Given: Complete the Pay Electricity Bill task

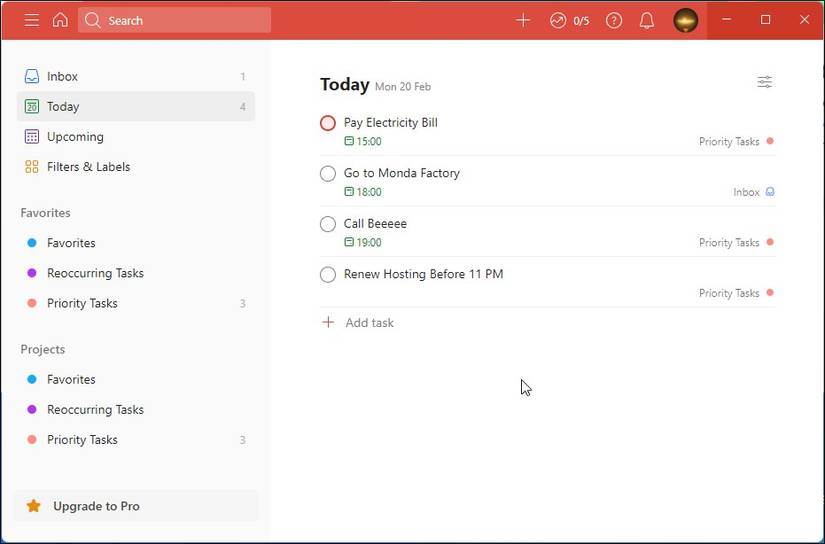Looking at the screenshot, I should pyautogui.click(x=328, y=123).
